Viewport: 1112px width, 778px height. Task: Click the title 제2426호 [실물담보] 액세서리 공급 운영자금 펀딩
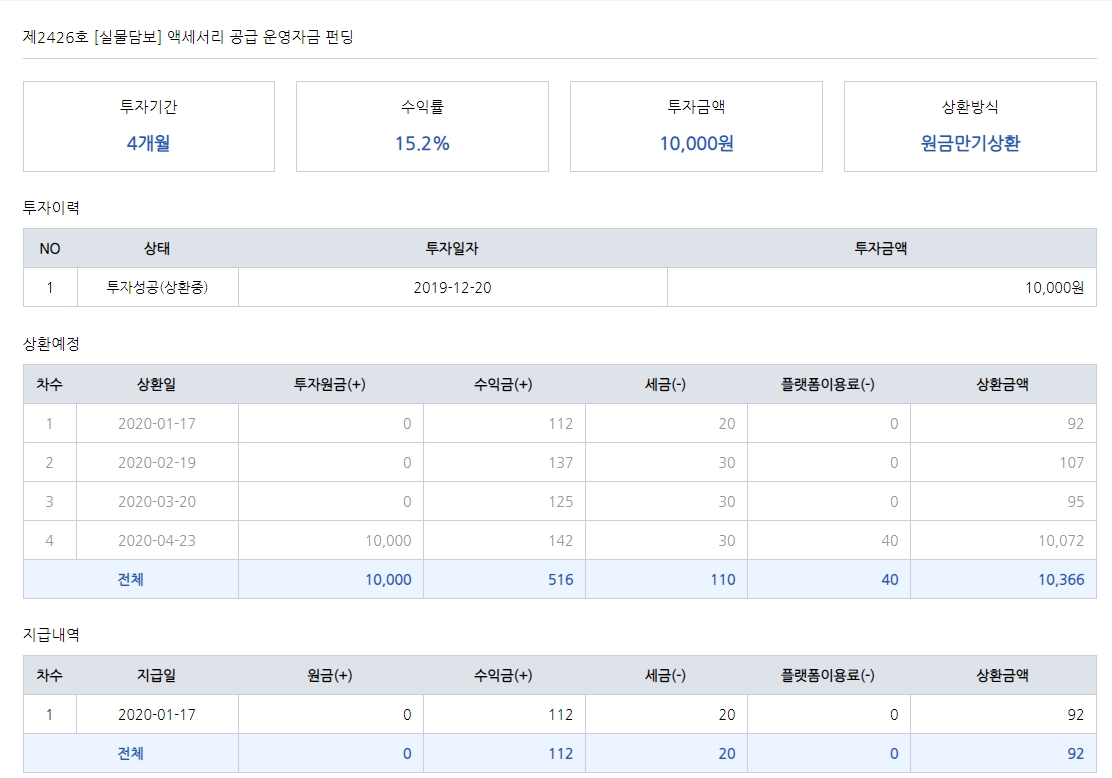pyautogui.click(x=188, y=37)
